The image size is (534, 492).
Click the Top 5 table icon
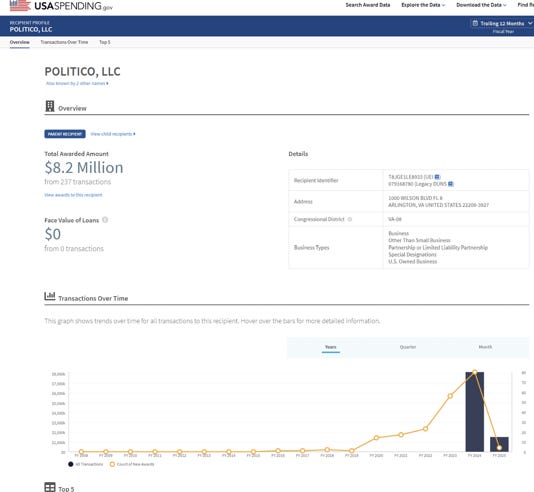click(x=50, y=487)
